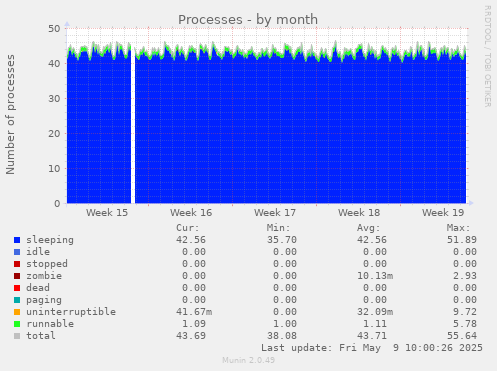Click the sleeping max value 51.89

[462, 240]
